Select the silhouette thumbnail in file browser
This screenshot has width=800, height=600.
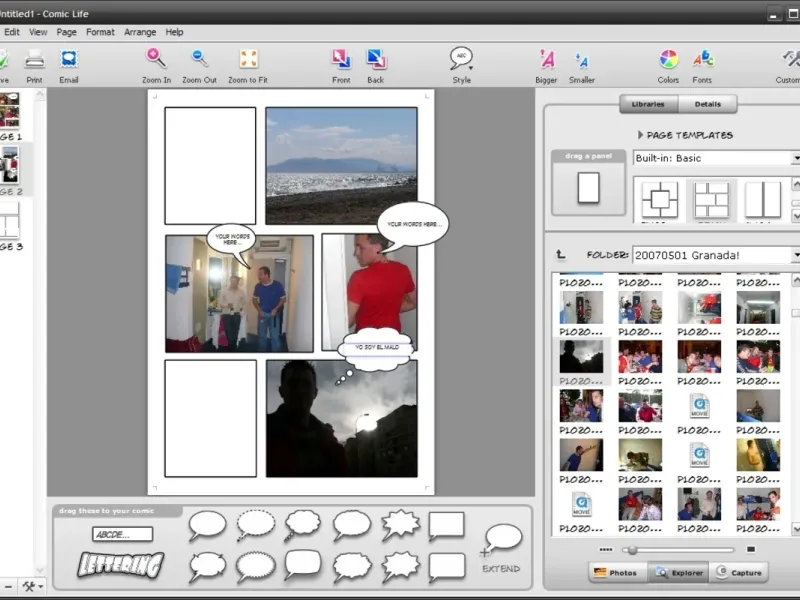(581, 357)
